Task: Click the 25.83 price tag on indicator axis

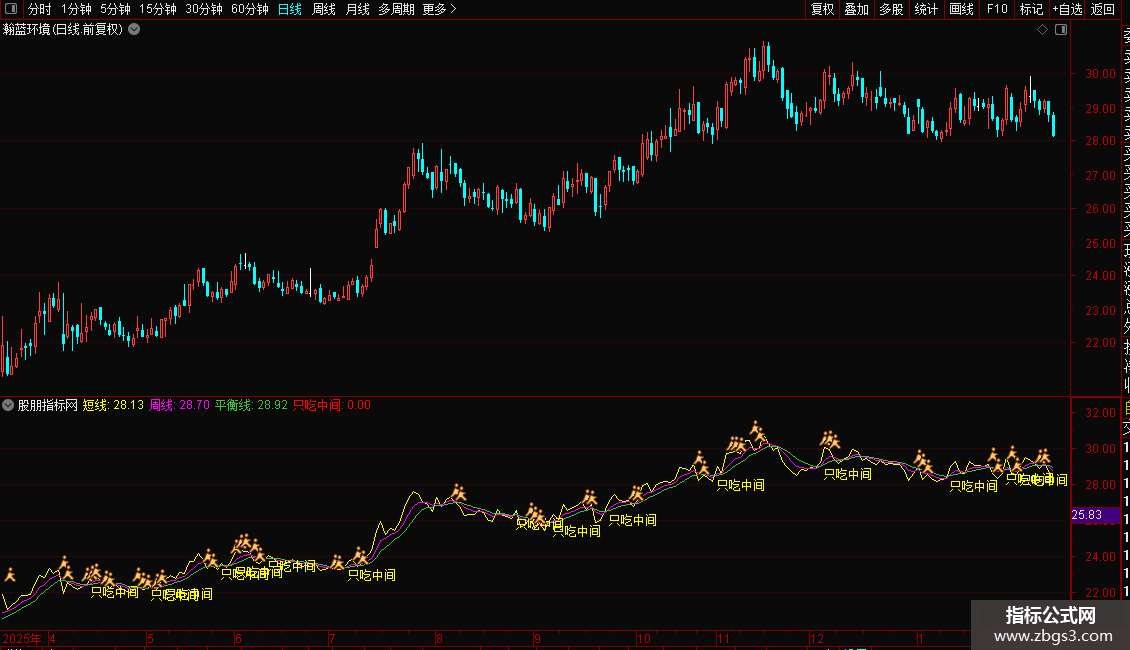Action: (1095, 515)
